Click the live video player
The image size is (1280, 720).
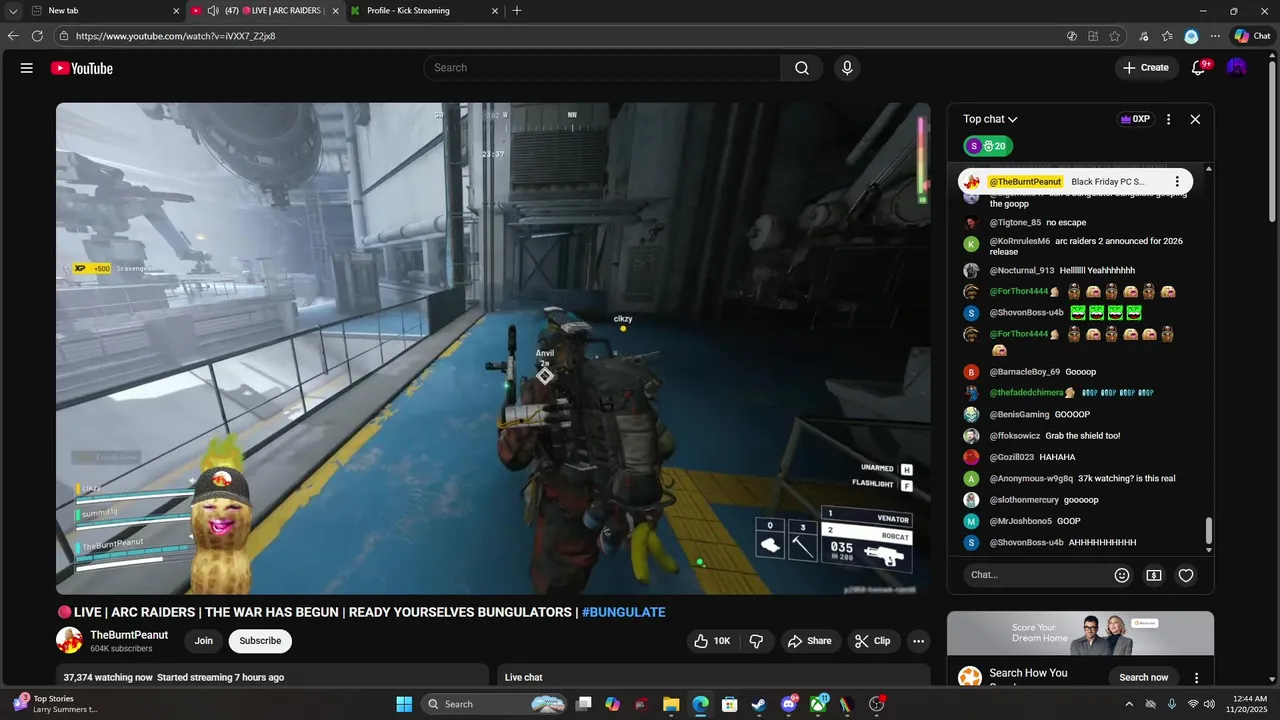pos(493,348)
